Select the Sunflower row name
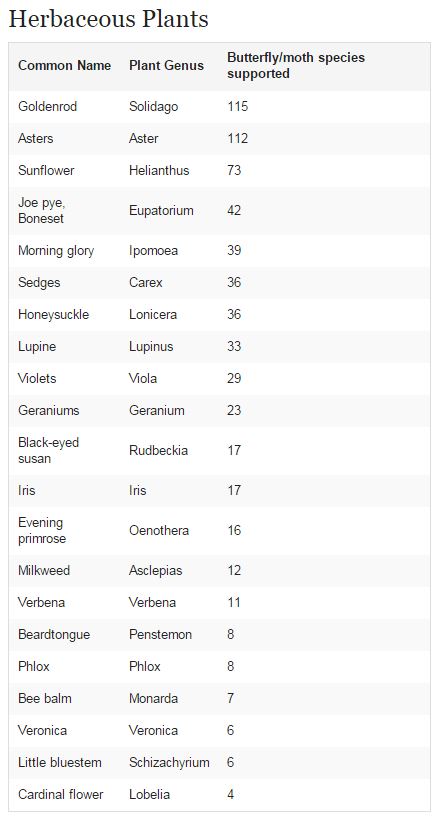This screenshot has width=439, height=821. (x=46, y=170)
